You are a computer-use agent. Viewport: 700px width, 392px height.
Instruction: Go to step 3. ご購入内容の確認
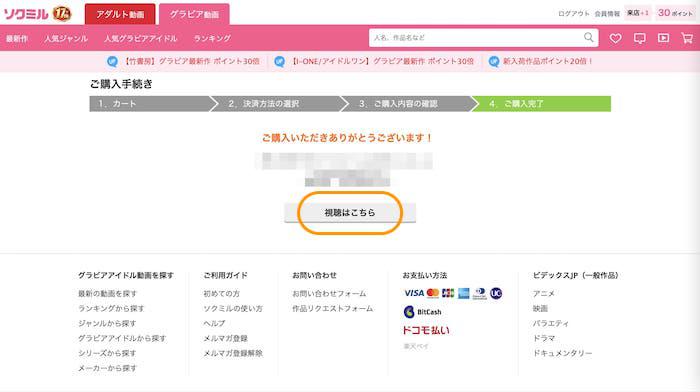[408, 104]
